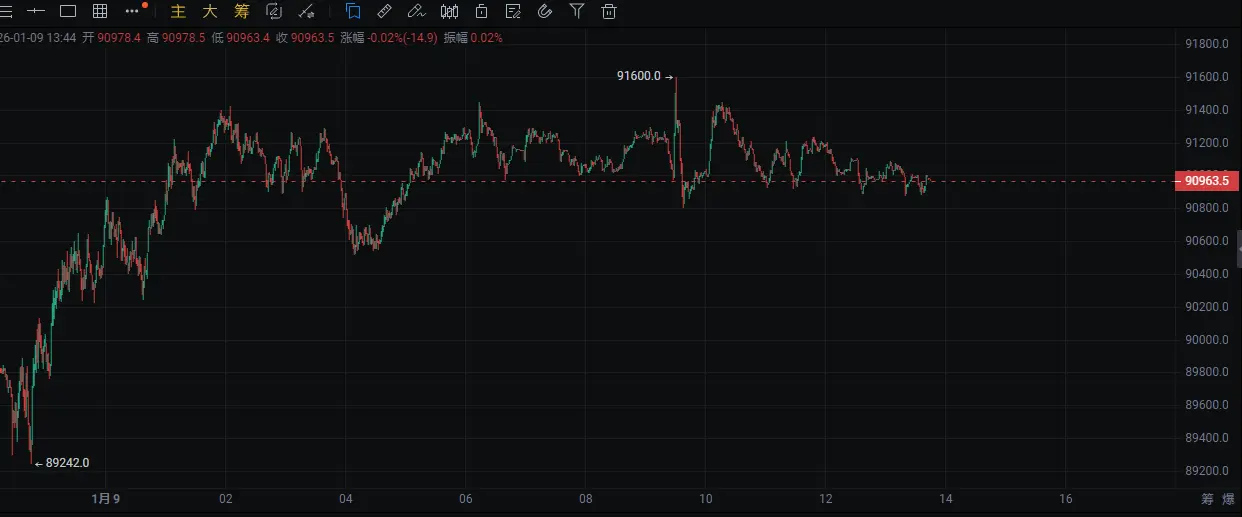The width and height of the screenshot is (1242, 517).
Task: Open the notes edit icon
Action: 513,12
